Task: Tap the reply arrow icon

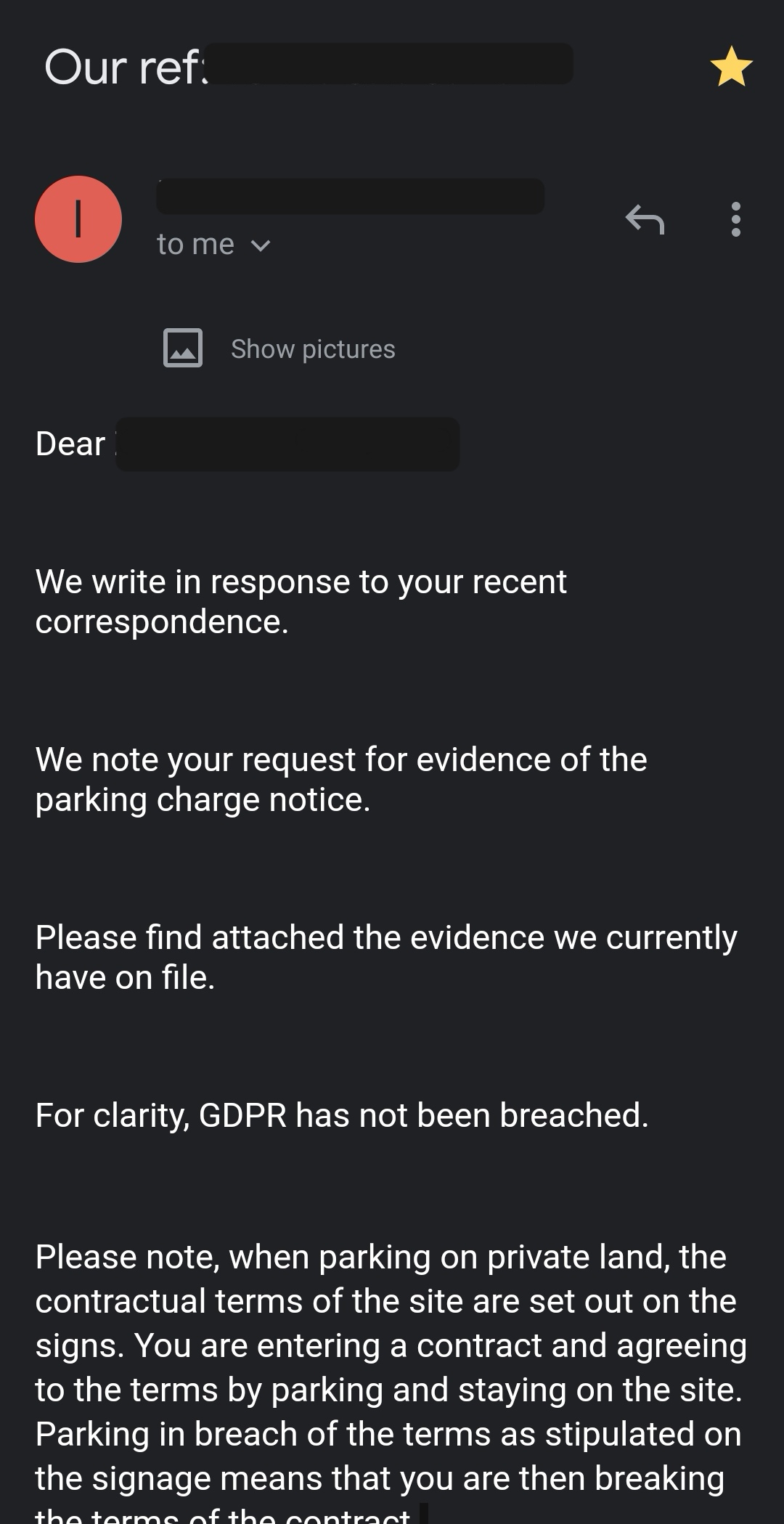Action: 645,219
